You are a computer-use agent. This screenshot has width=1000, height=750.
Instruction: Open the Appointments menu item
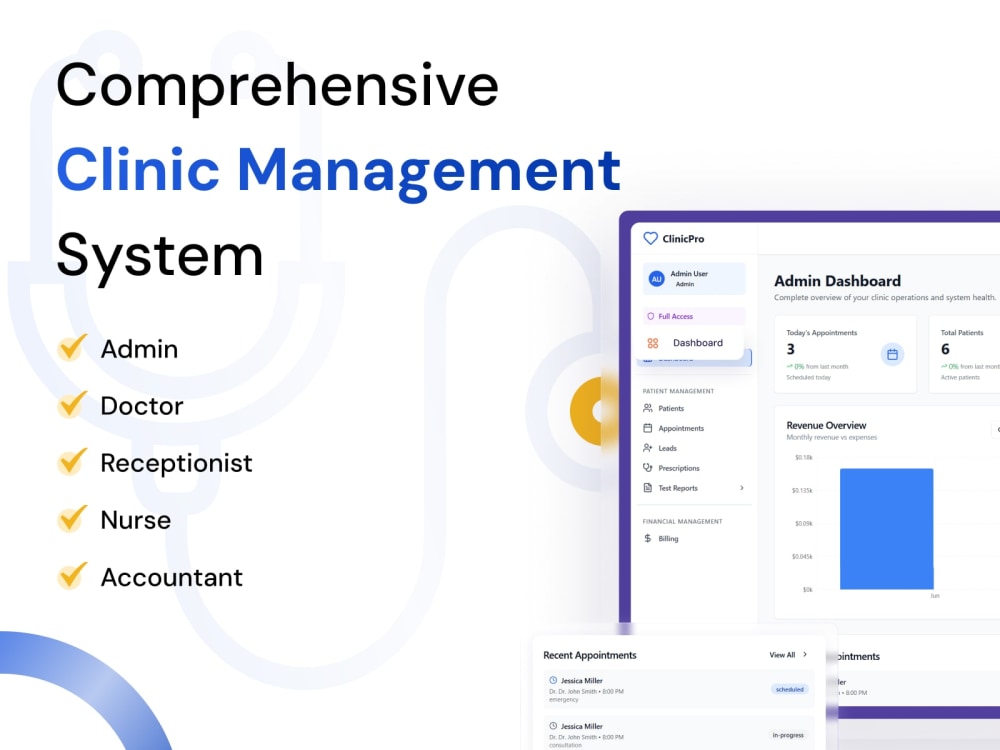pos(694,428)
